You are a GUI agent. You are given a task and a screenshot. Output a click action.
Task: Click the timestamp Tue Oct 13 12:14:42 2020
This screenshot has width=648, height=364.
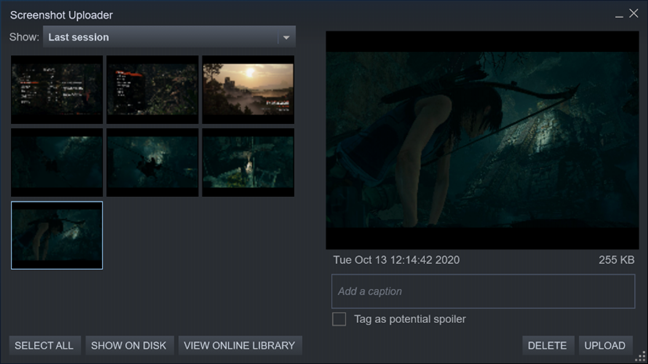click(x=396, y=260)
